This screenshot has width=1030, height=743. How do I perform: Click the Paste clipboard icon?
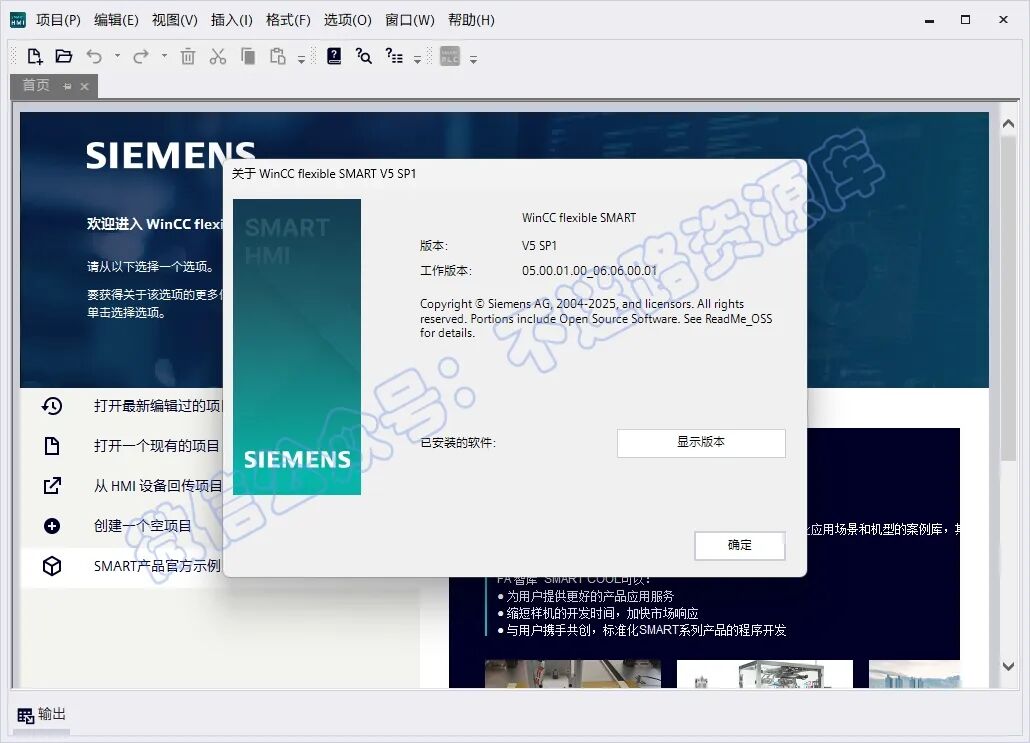(277, 56)
